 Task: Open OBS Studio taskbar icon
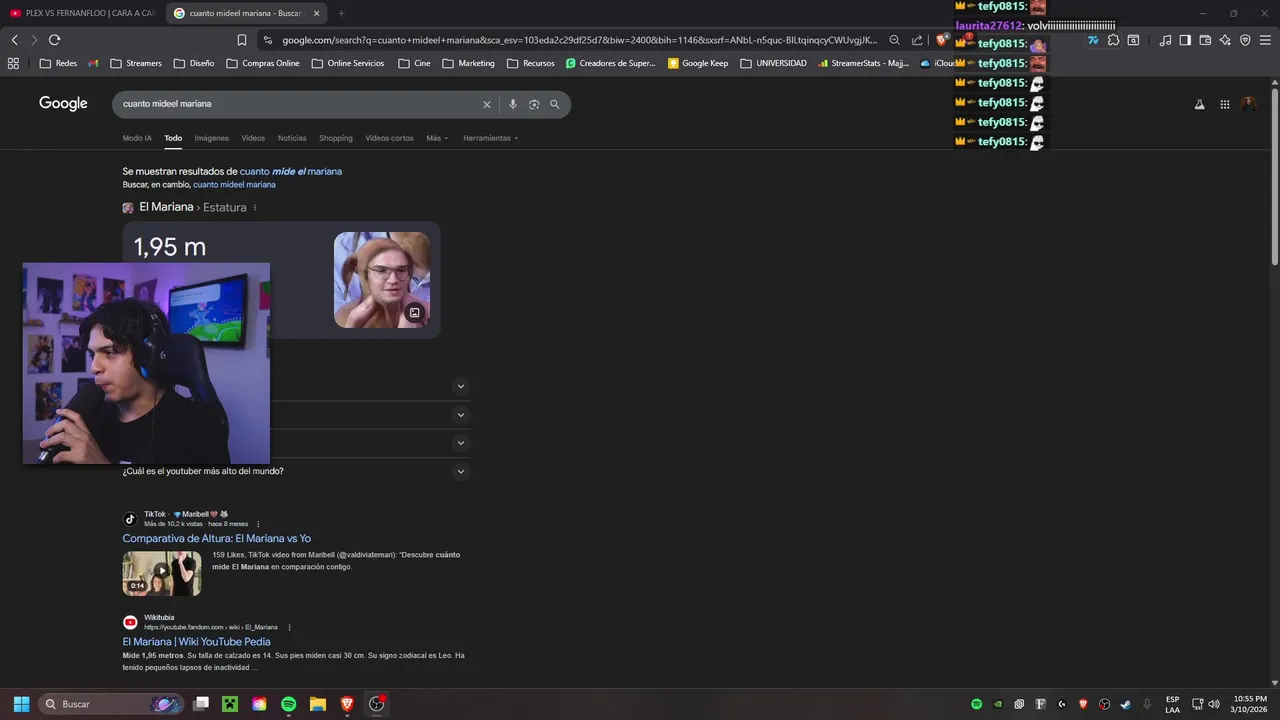377,704
